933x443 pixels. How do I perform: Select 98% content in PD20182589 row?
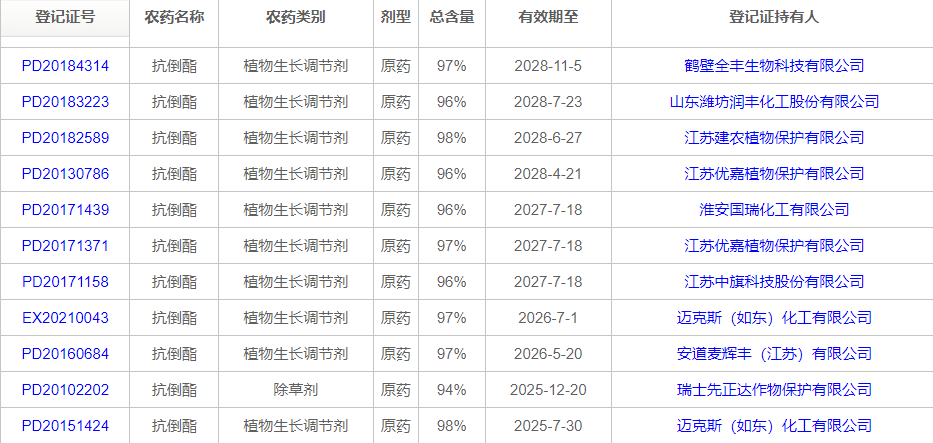452,138
